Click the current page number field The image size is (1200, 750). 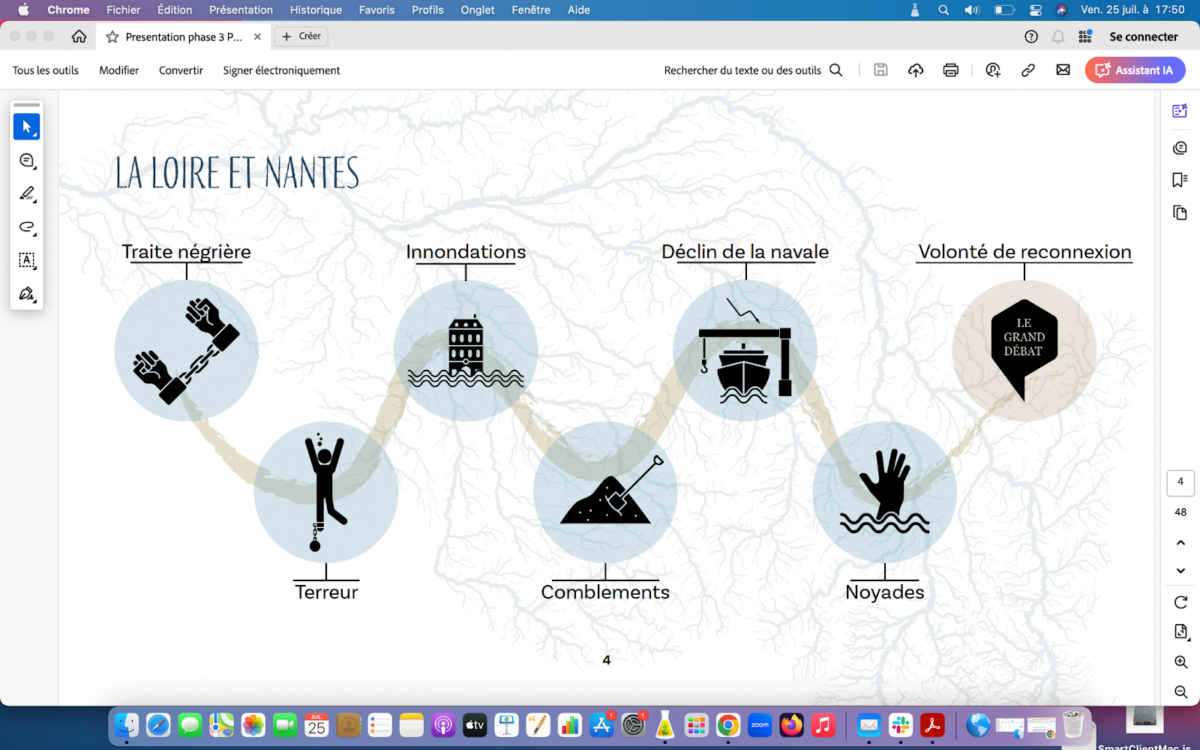1181,482
